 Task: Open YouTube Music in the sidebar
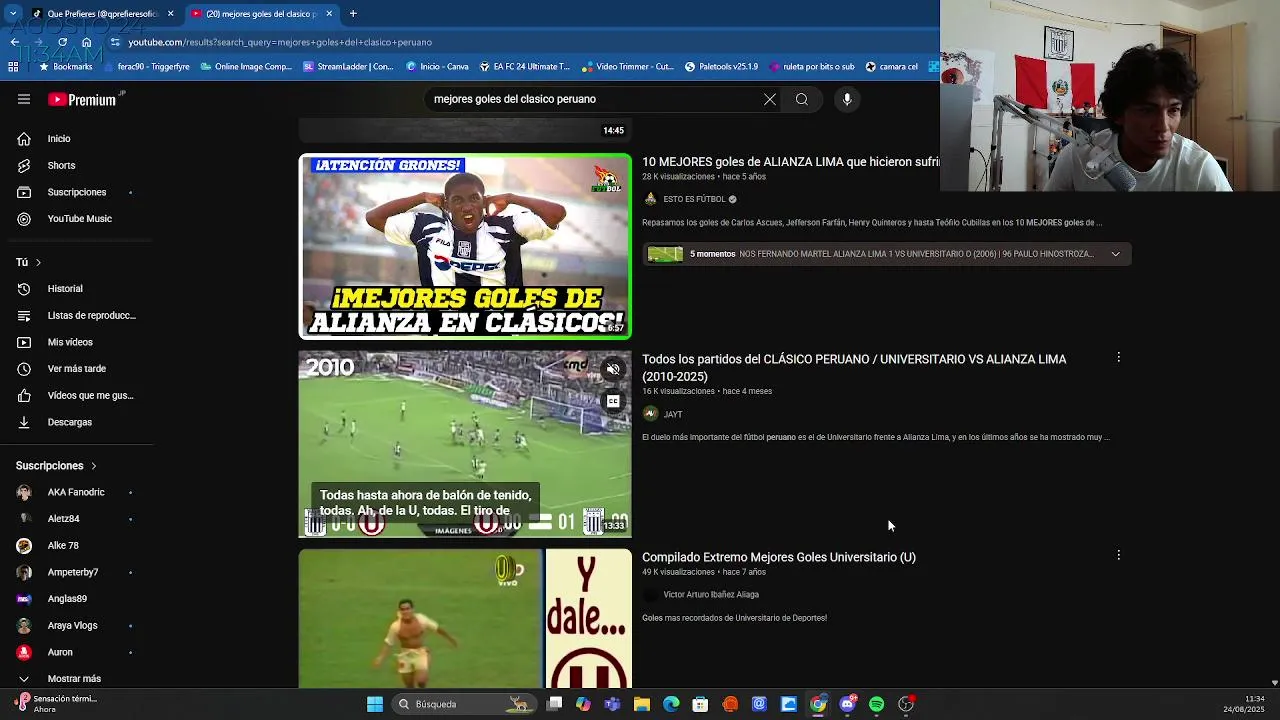77,219
